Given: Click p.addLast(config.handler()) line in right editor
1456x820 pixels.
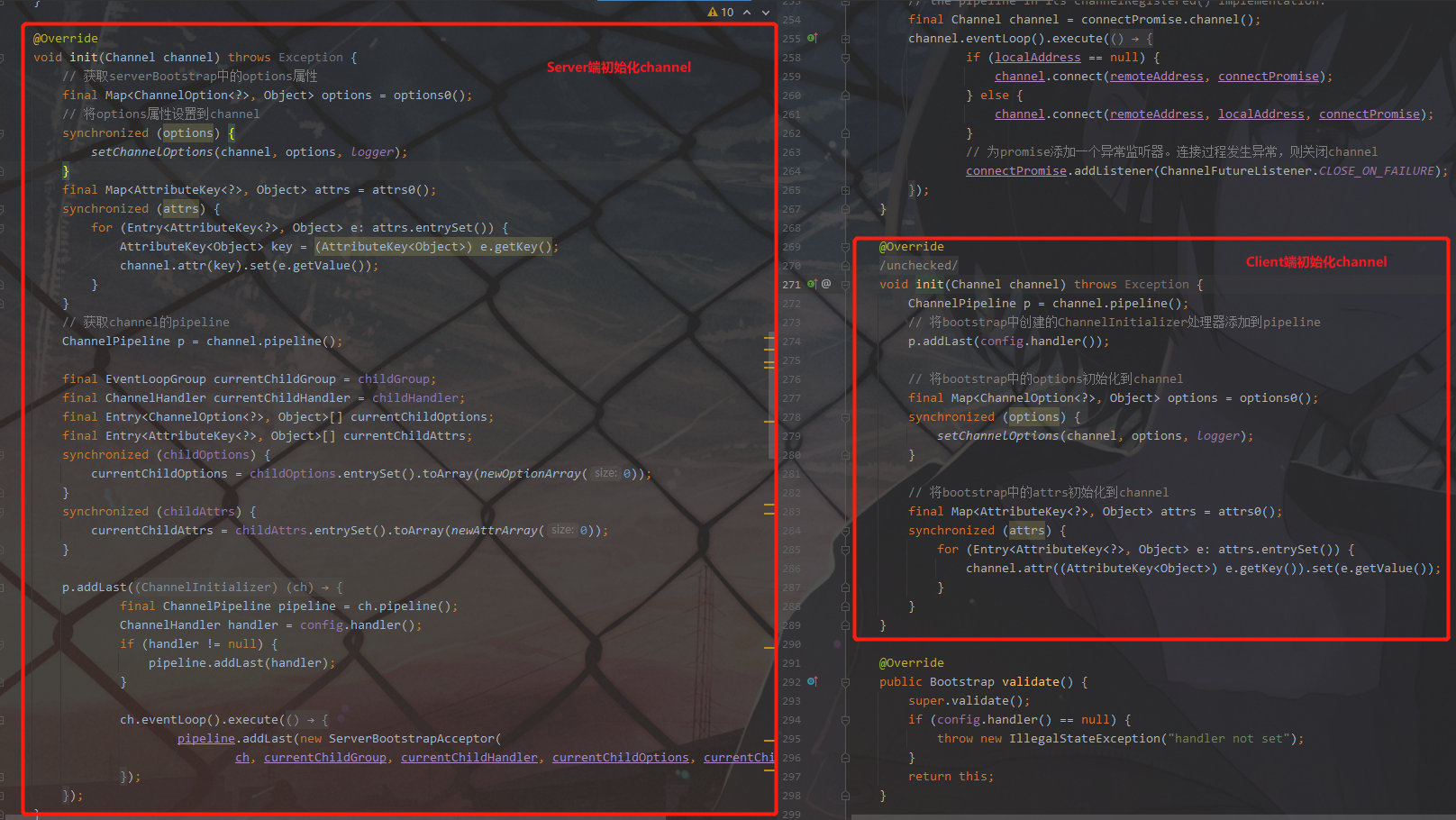Looking at the screenshot, I should click(1008, 341).
